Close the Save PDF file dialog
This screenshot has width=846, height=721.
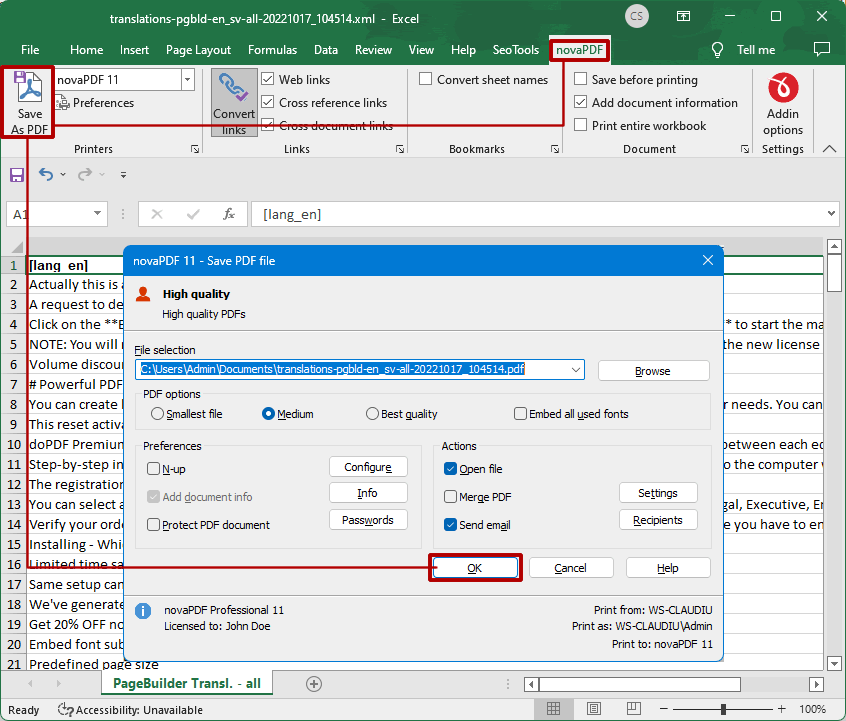708,261
